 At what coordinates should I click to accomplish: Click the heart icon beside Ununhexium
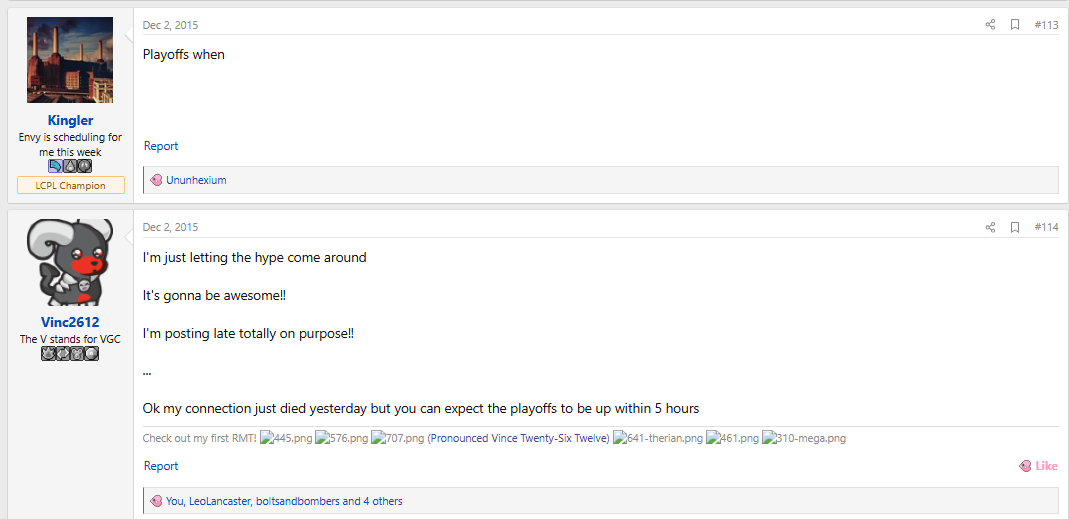156,180
